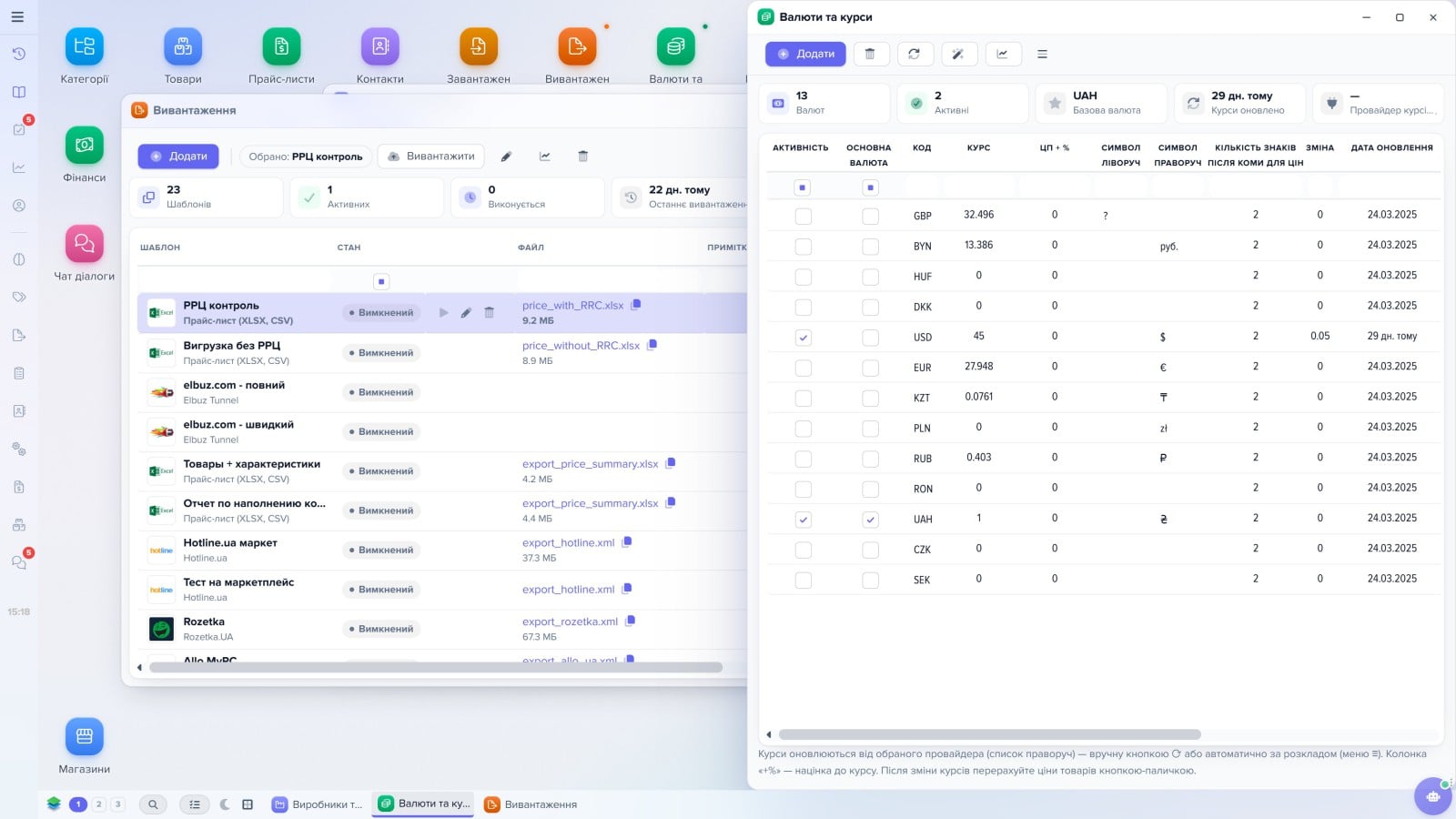1456x819 pixels.
Task: Uncheck activity checkbox for USD row
Action: (x=803, y=338)
